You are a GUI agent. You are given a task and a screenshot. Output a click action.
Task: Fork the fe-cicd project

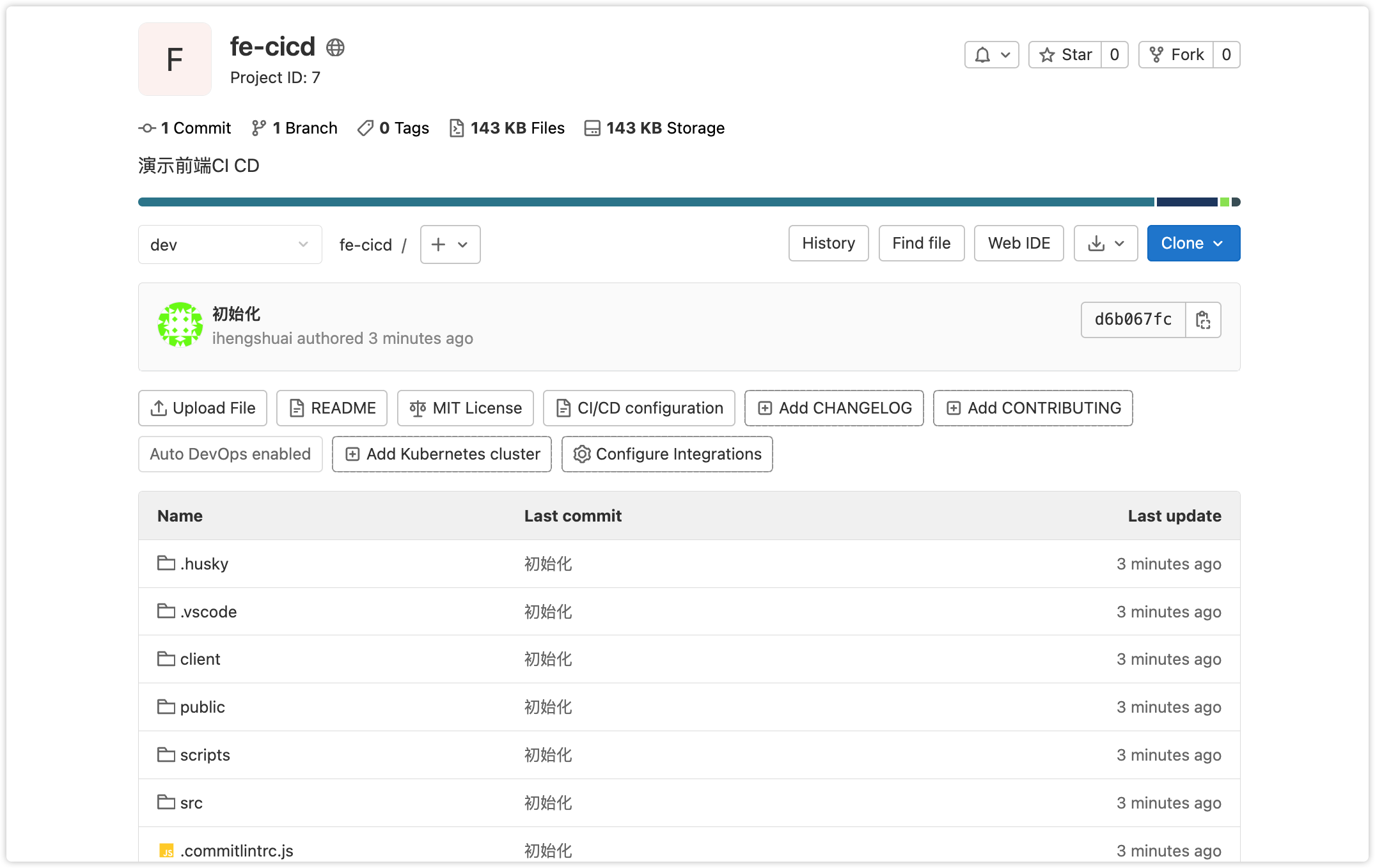coord(1176,55)
